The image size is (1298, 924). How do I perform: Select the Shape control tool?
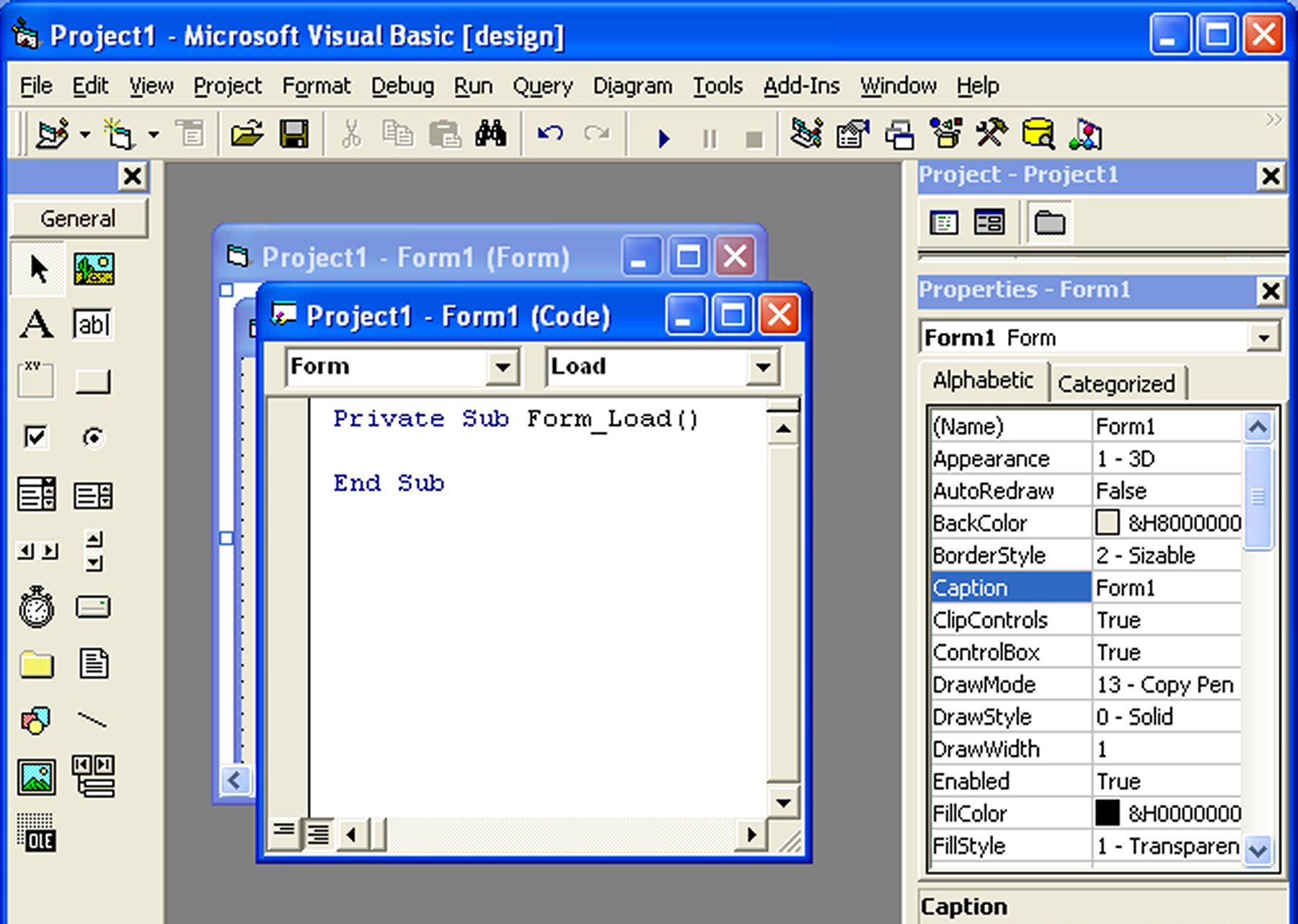(x=36, y=720)
